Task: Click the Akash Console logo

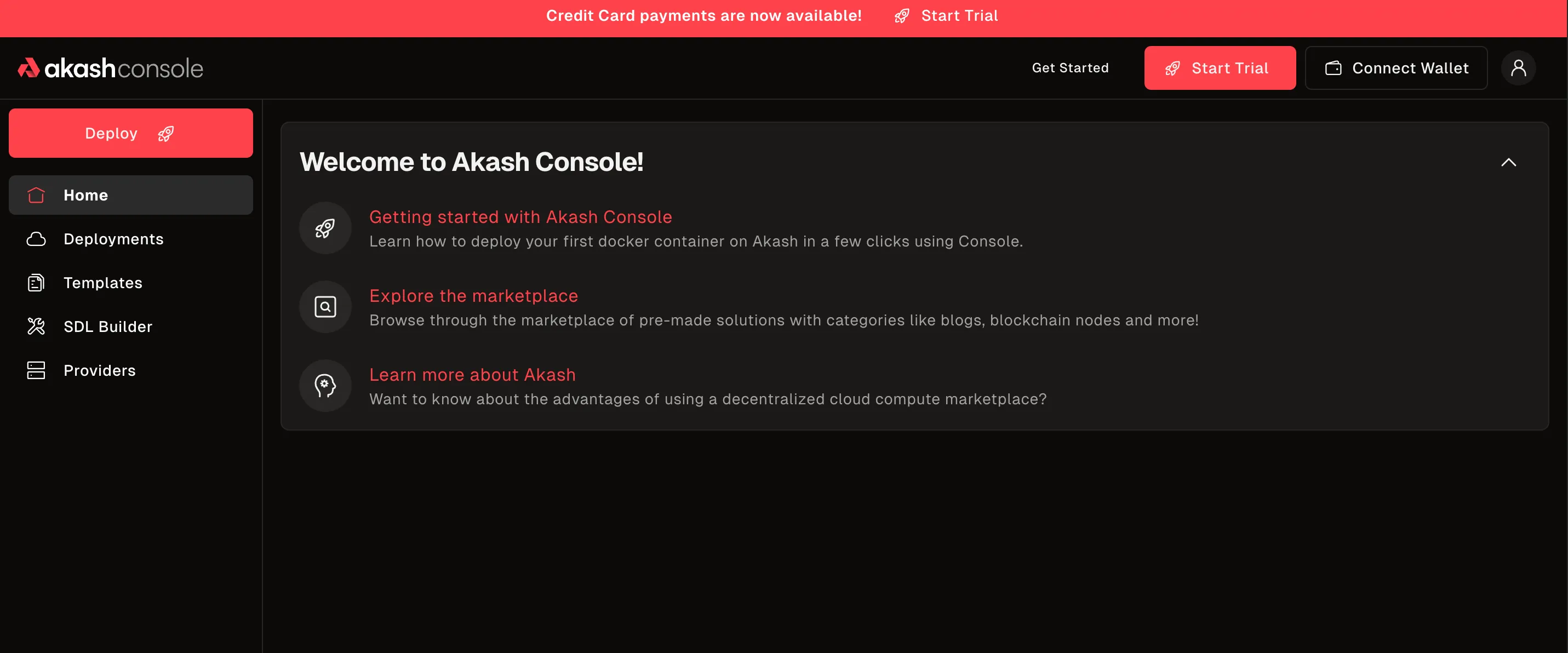Action: pos(110,68)
